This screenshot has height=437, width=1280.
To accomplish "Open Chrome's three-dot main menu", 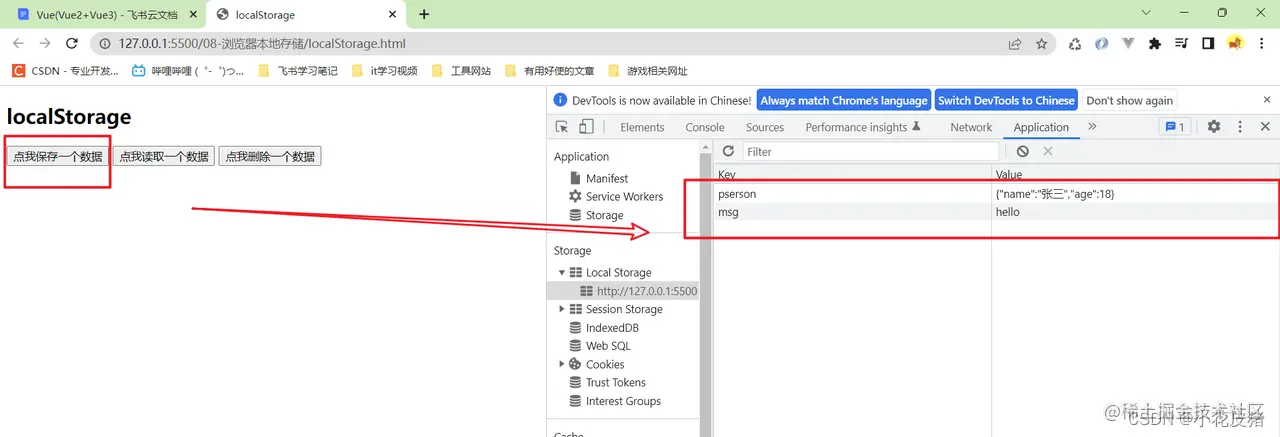I will point(1262,44).
